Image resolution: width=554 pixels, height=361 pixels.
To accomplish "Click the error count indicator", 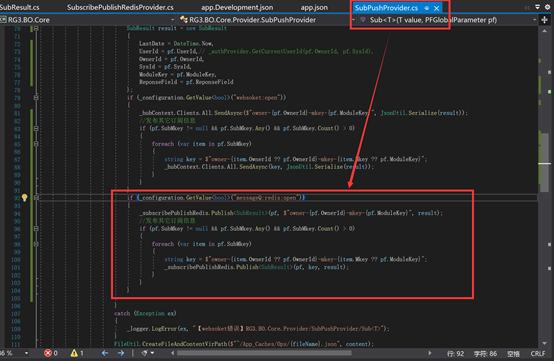I will click(x=51, y=353).
